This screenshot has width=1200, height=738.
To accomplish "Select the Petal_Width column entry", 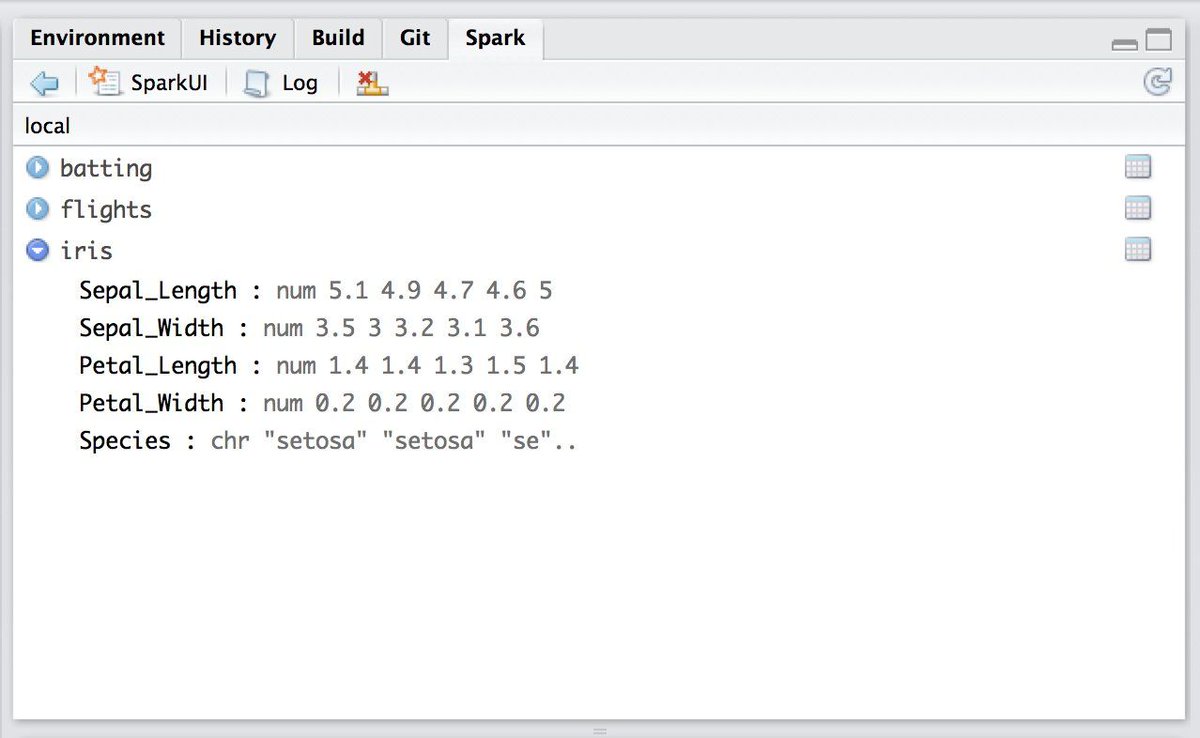I will click(x=151, y=403).
